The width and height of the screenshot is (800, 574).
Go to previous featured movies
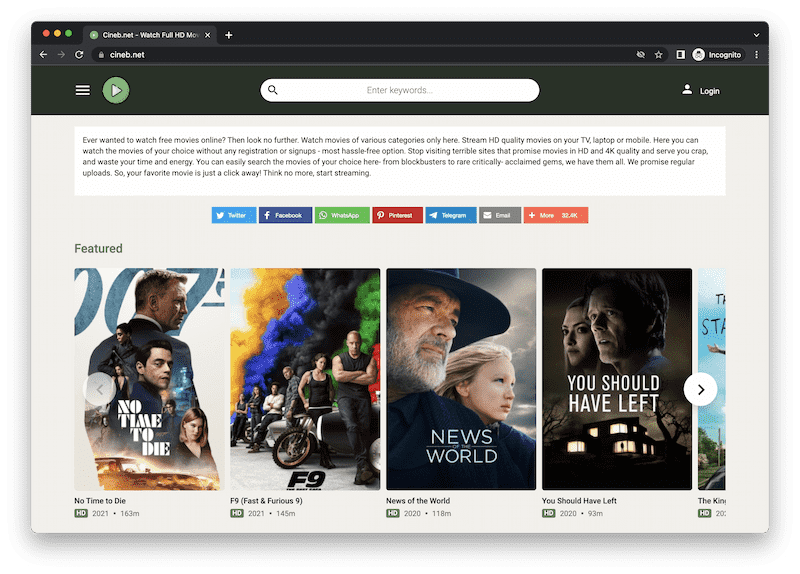coord(99,389)
